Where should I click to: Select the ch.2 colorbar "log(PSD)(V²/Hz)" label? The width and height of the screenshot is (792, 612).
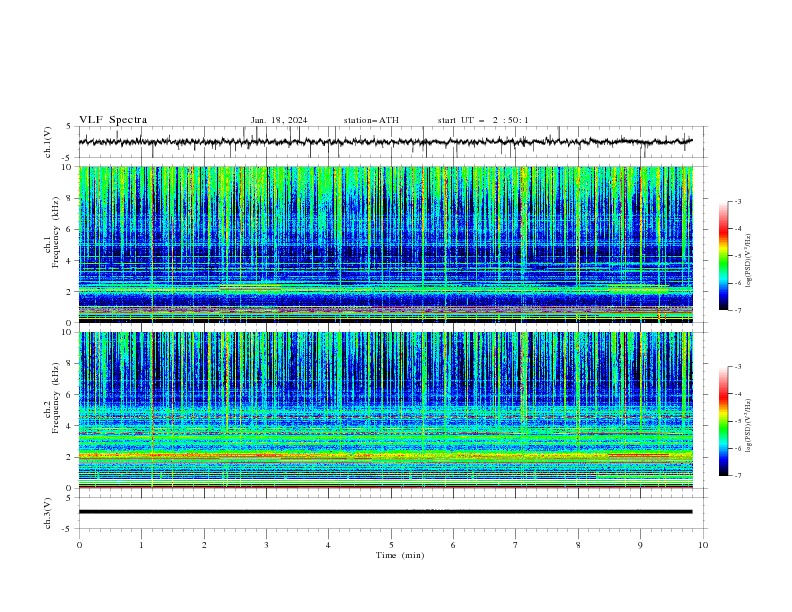click(x=748, y=426)
